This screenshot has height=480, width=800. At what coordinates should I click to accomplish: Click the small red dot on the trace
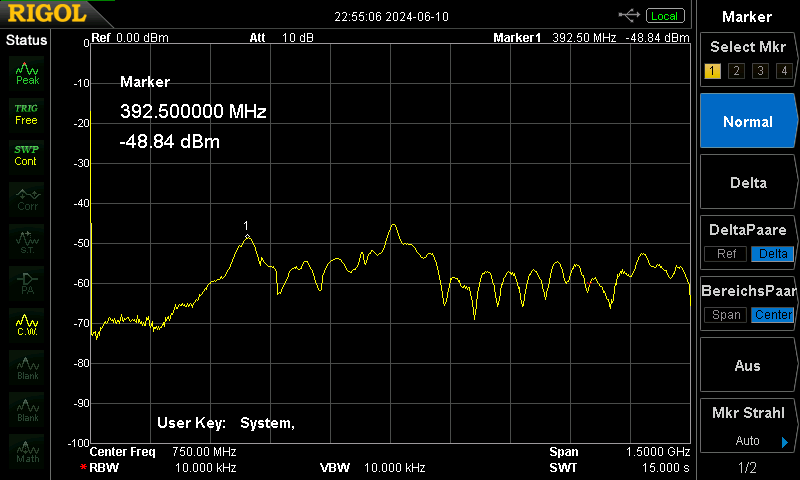[x=589, y=283]
